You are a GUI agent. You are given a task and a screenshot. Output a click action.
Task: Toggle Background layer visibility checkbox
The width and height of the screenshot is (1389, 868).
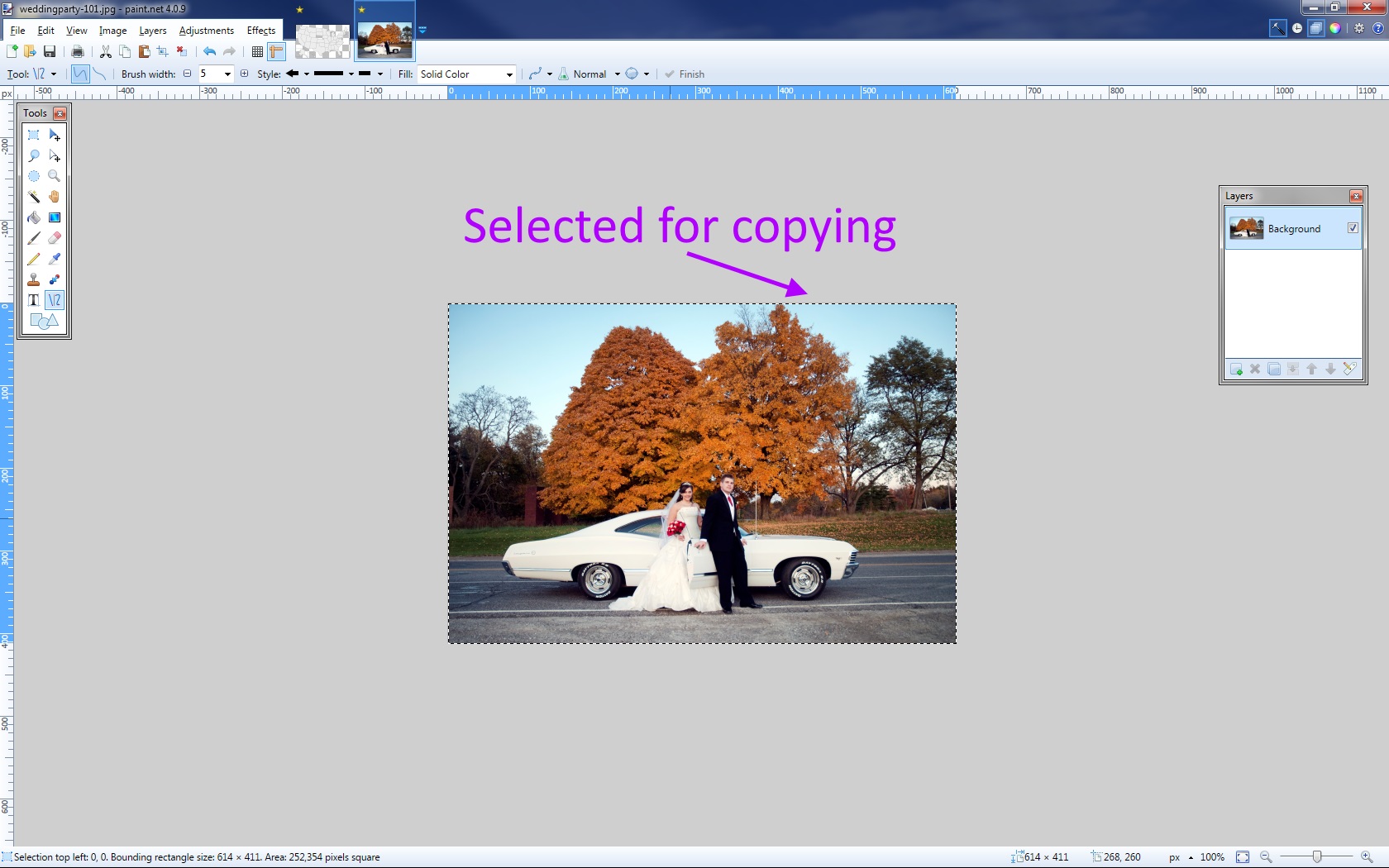pos(1353,228)
